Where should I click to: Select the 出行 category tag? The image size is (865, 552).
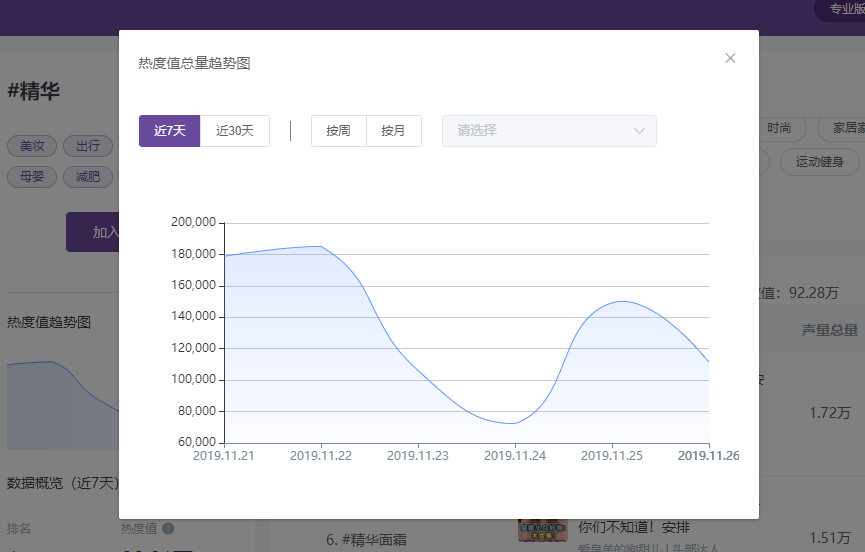click(x=88, y=146)
